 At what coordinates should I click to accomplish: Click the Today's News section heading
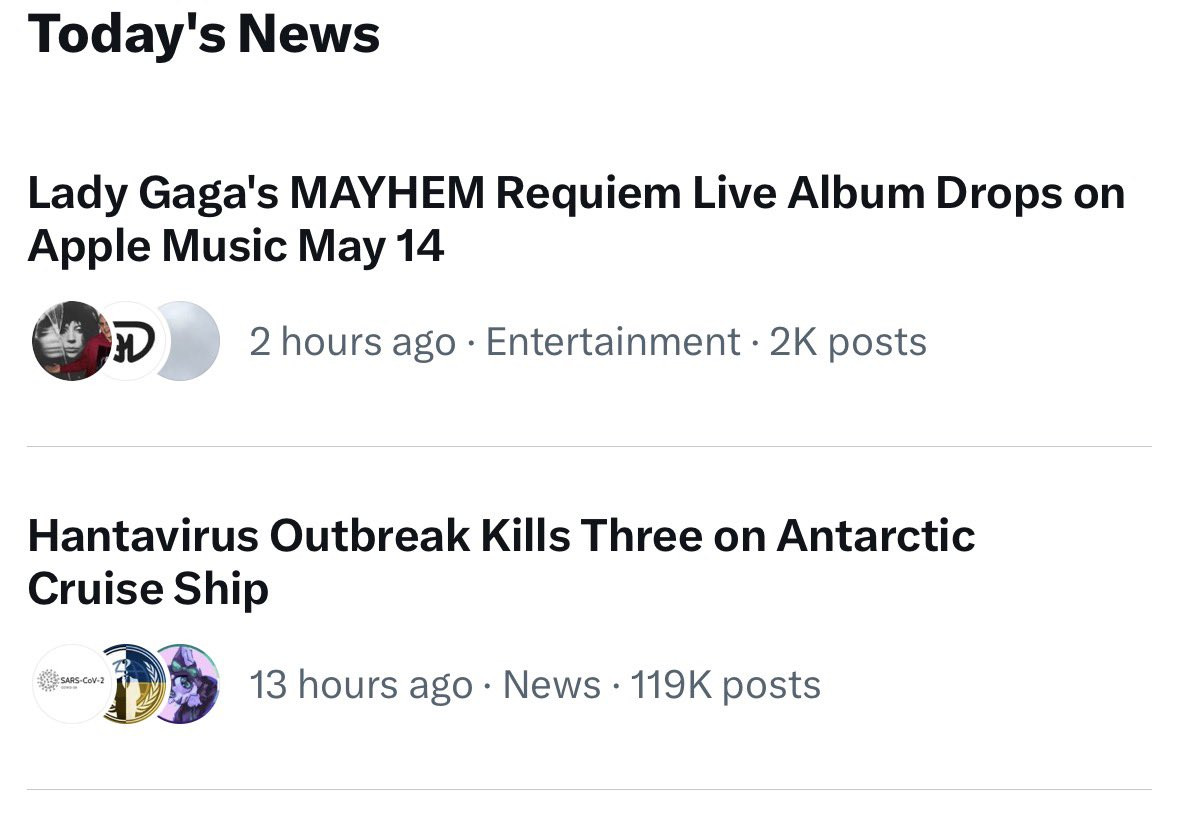click(204, 34)
